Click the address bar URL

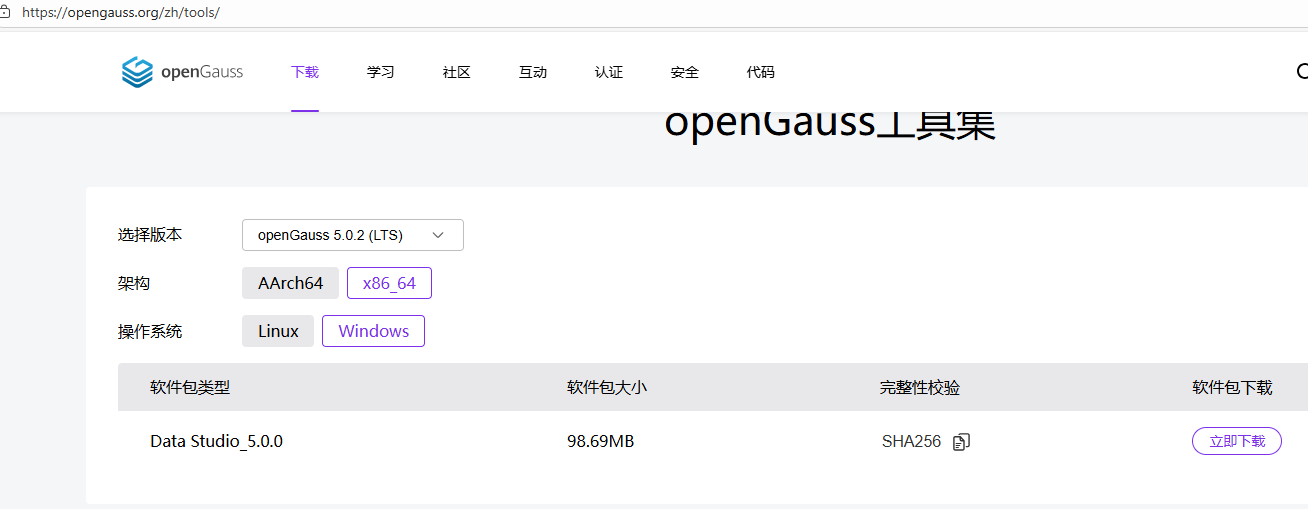(120, 13)
